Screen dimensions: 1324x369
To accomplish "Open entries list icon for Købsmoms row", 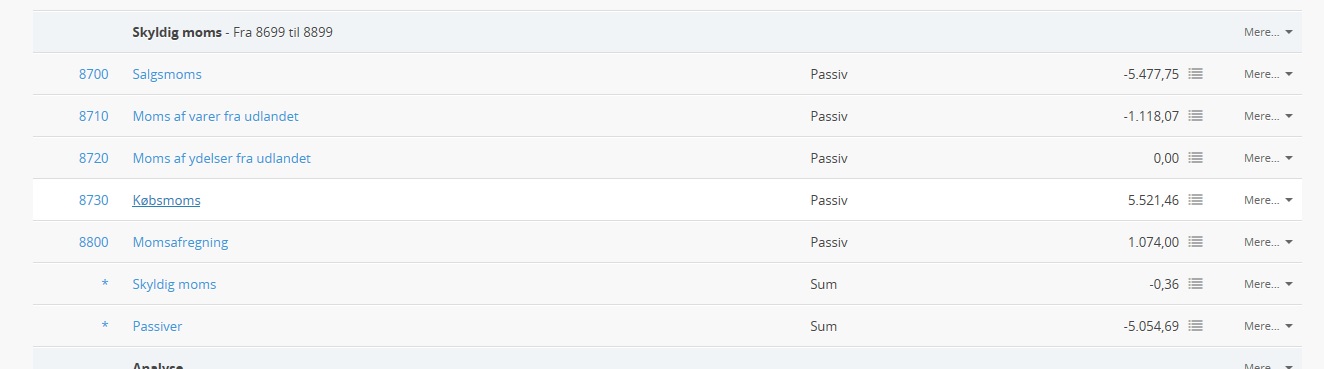I will [x=1195, y=200].
